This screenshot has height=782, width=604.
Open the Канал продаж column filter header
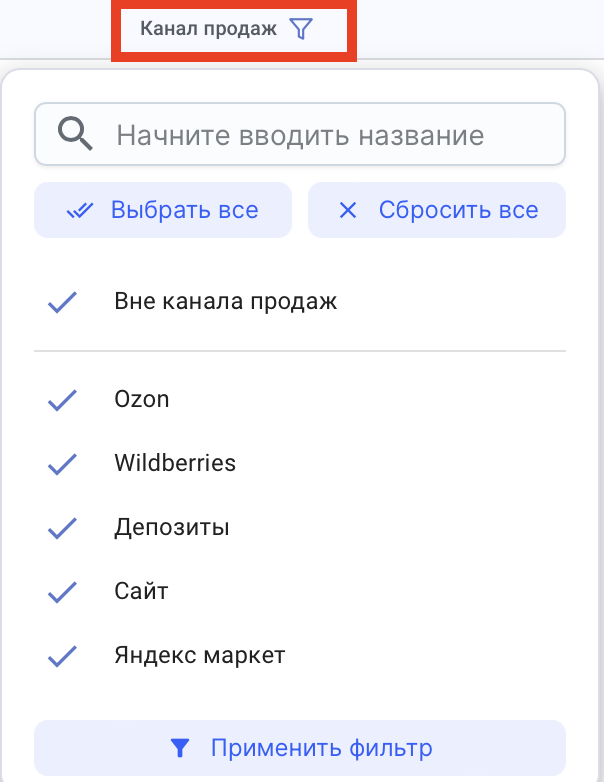(x=208, y=30)
